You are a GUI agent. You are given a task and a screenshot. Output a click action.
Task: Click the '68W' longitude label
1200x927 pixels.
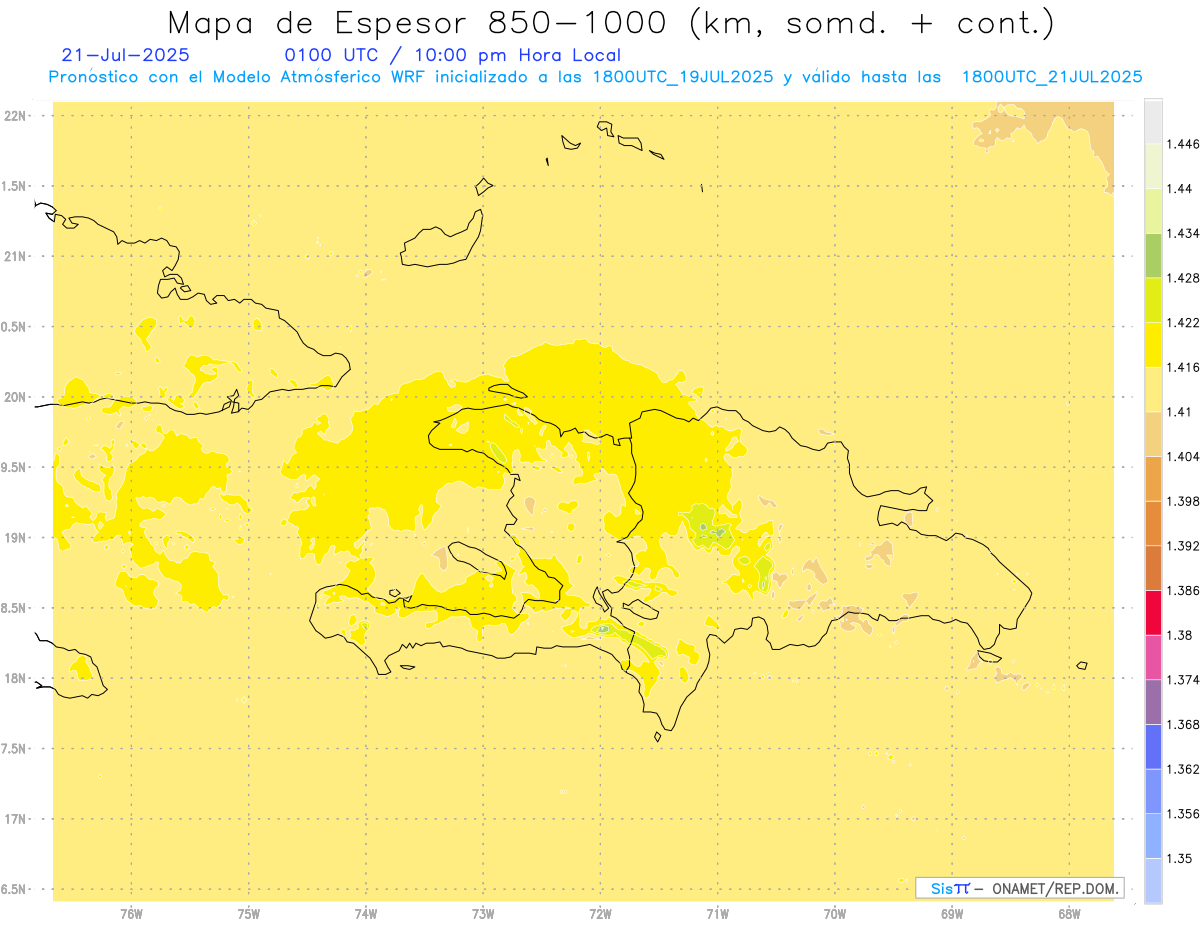pyautogui.click(x=1069, y=914)
